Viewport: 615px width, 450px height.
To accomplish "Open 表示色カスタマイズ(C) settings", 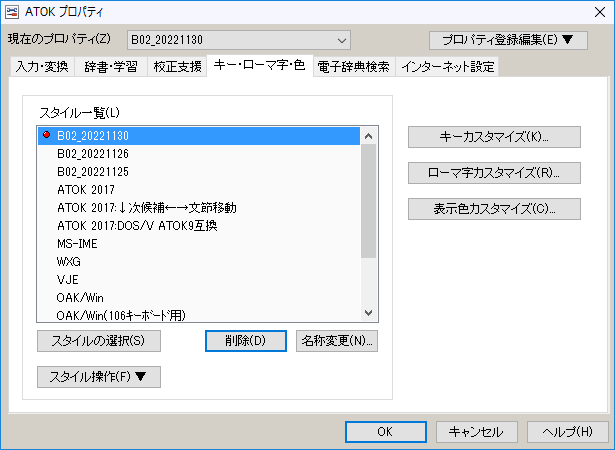I will point(494,209).
